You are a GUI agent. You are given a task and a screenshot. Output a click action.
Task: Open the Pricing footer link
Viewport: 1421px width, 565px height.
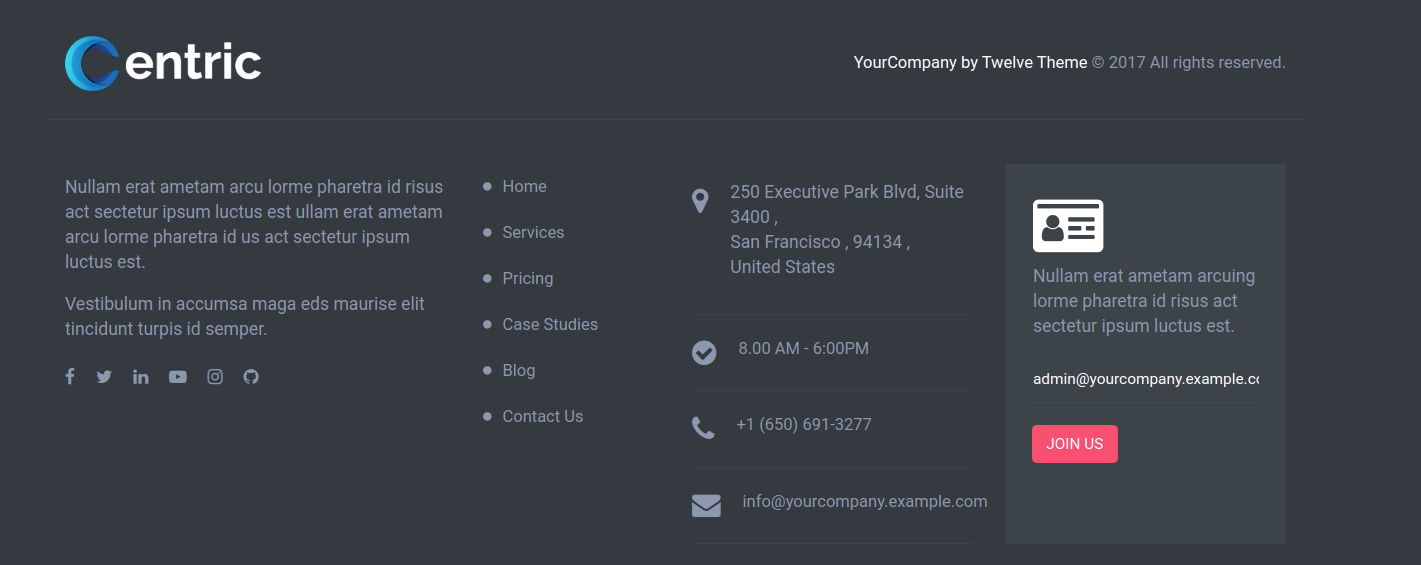click(x=528, y=278)
